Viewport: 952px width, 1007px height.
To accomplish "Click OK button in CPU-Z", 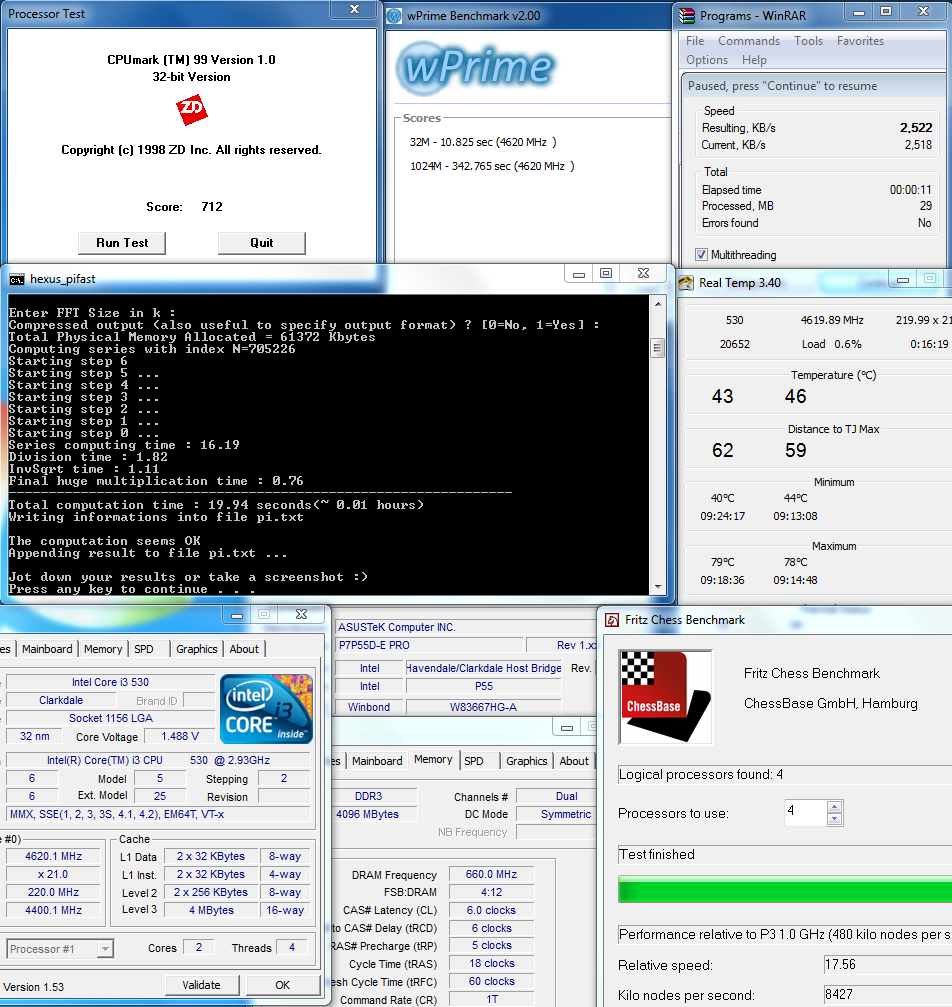I will (x=283, y=985).
